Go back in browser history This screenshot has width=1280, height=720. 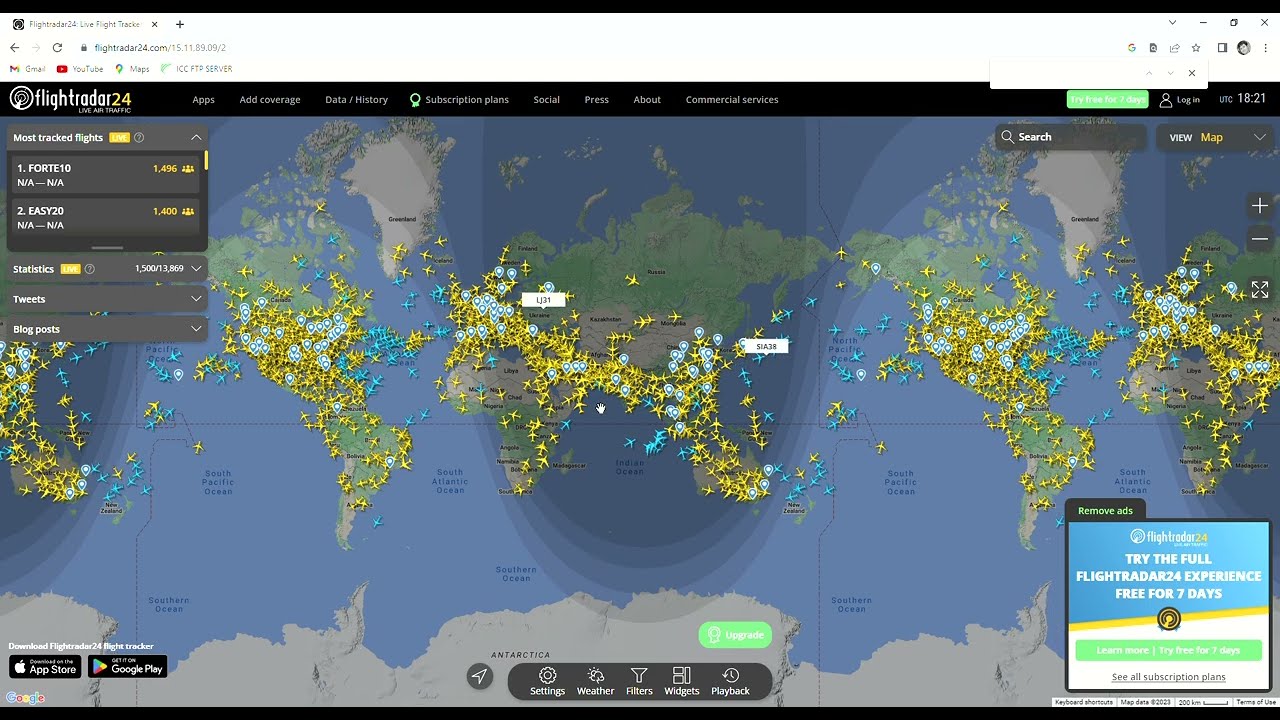pyautogui.click(x=14, y=47)
